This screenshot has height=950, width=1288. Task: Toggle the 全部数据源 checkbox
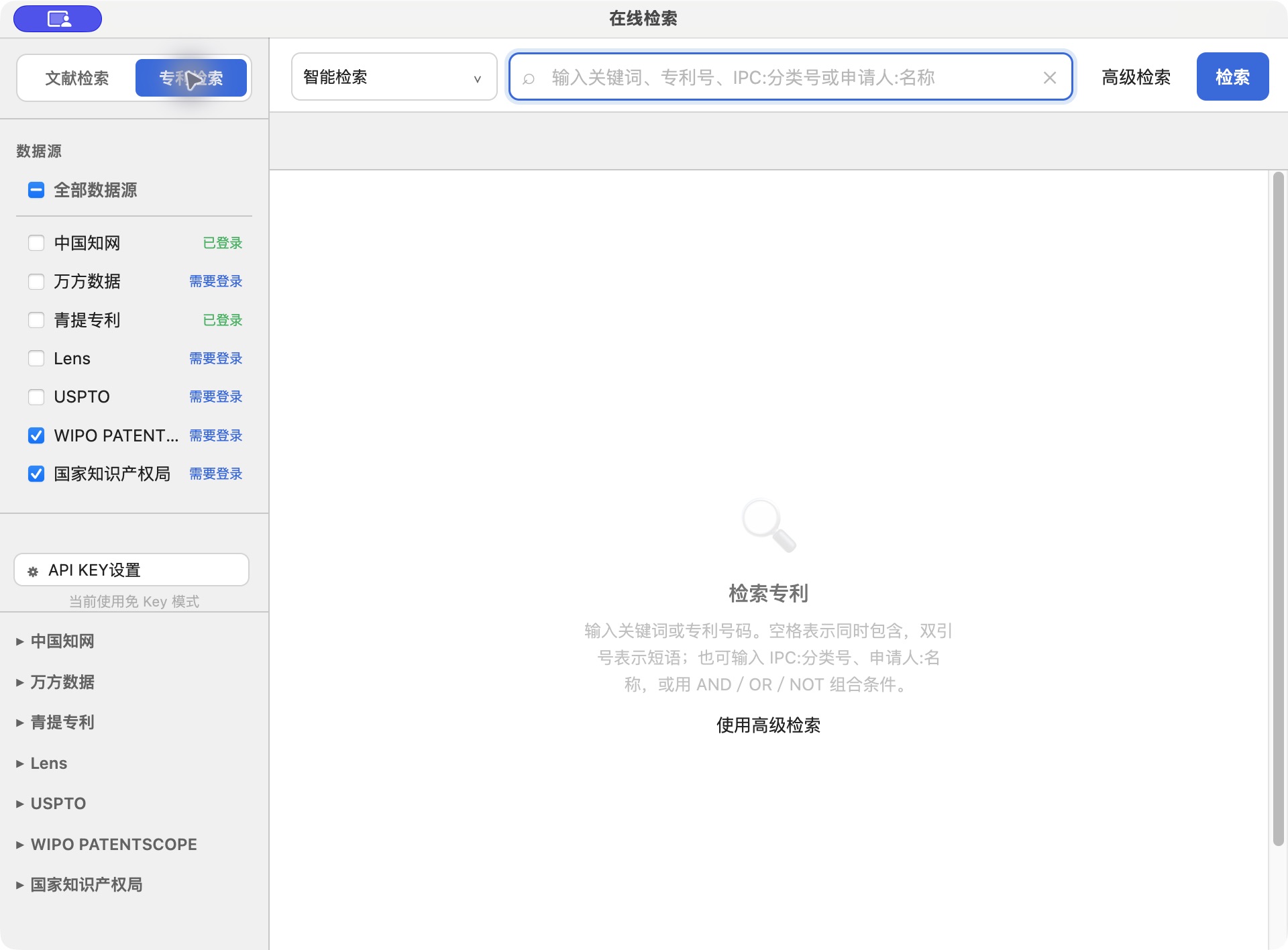[x=36, y=191]
